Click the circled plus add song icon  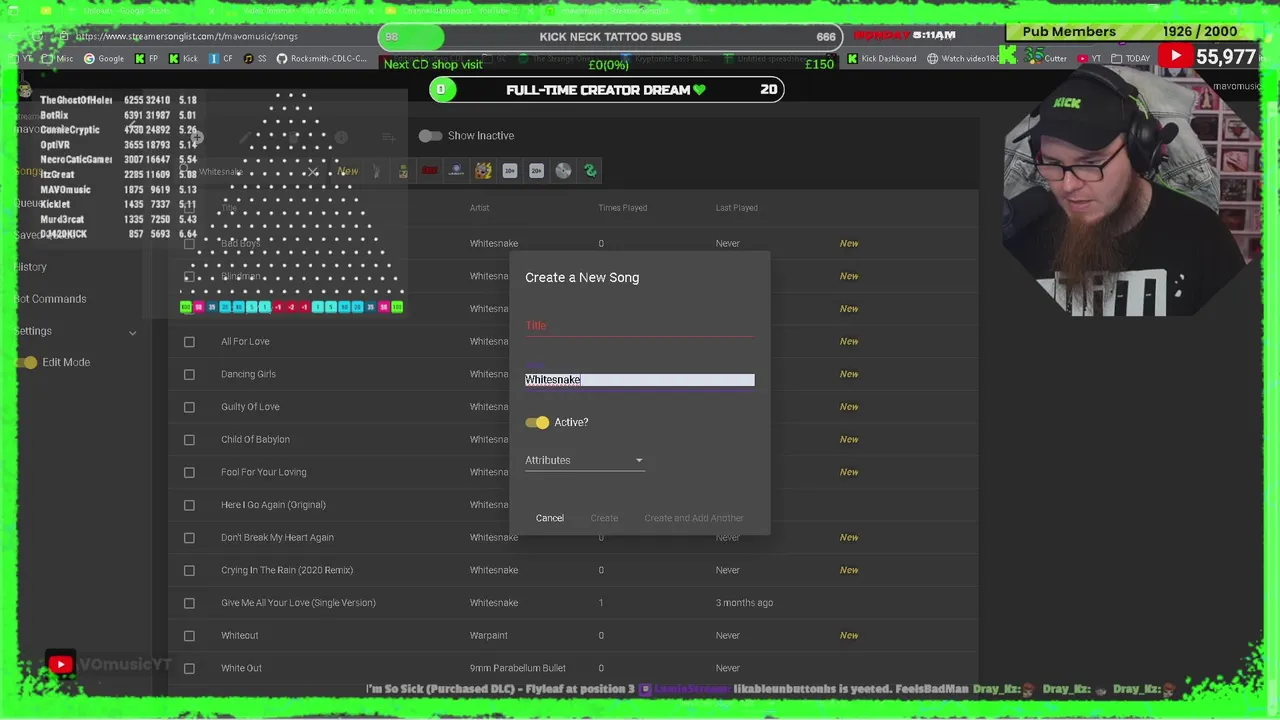coord(197,137)
